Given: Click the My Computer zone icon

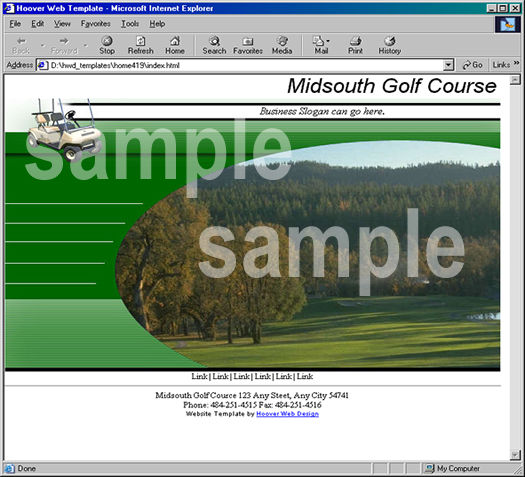Looking at the screenshot, I should click(x=429, y=468).
